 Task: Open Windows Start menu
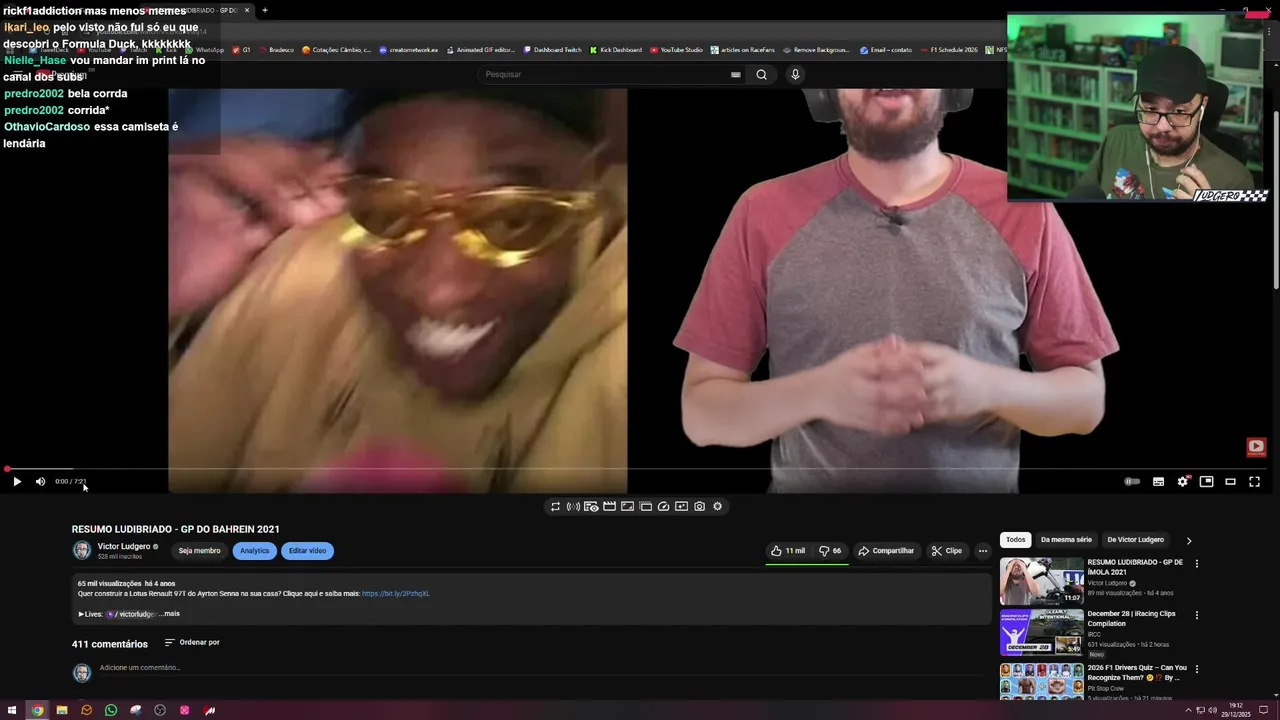tap(12, 710)
